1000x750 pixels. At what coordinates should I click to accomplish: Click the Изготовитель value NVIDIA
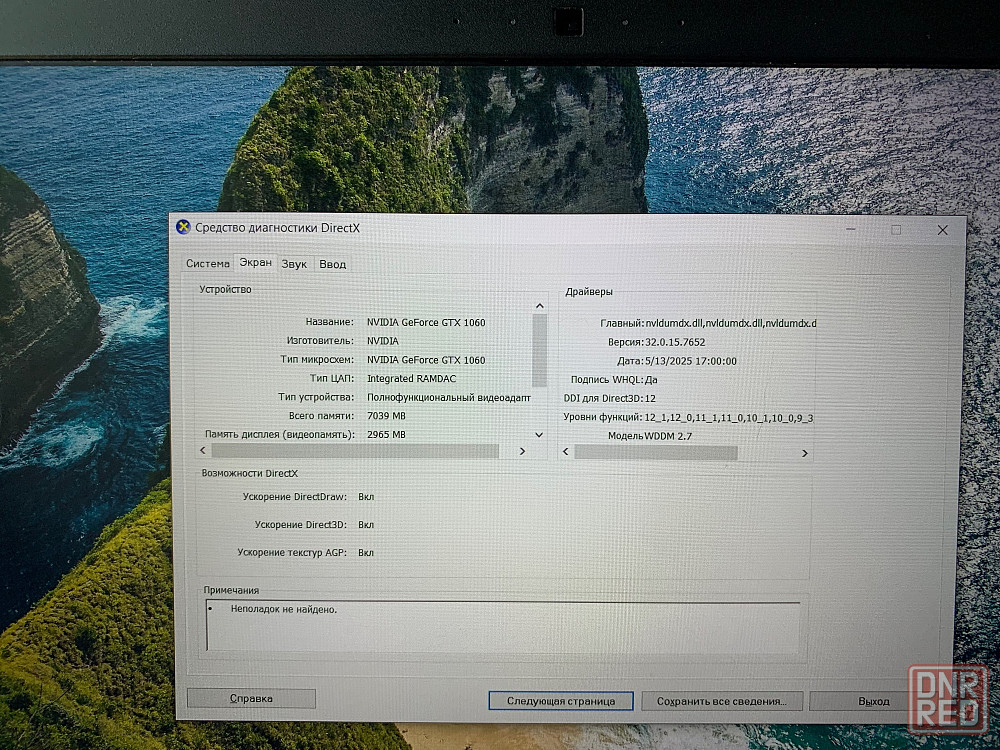point(383,341)
